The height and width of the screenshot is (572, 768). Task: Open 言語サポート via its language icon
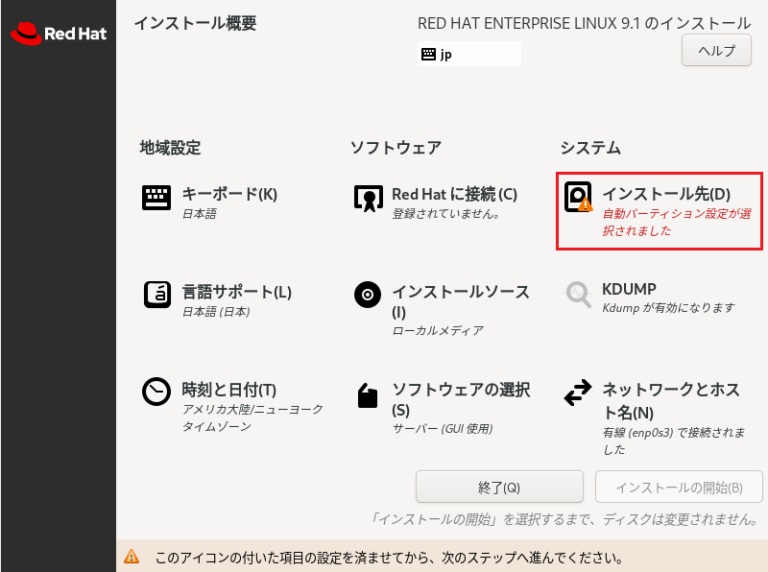(156, 295)
